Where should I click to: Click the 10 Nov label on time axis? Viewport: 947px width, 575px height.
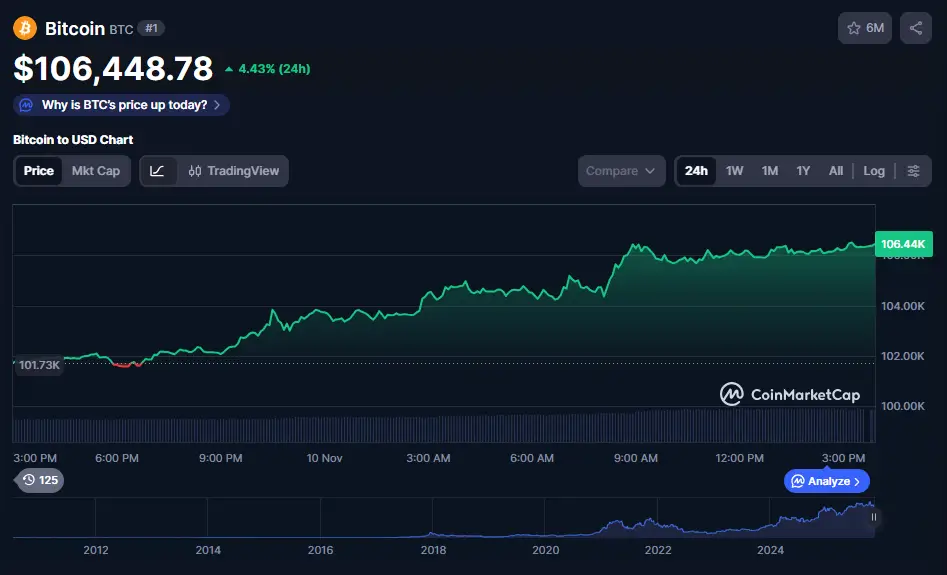(x=324, y=458)
